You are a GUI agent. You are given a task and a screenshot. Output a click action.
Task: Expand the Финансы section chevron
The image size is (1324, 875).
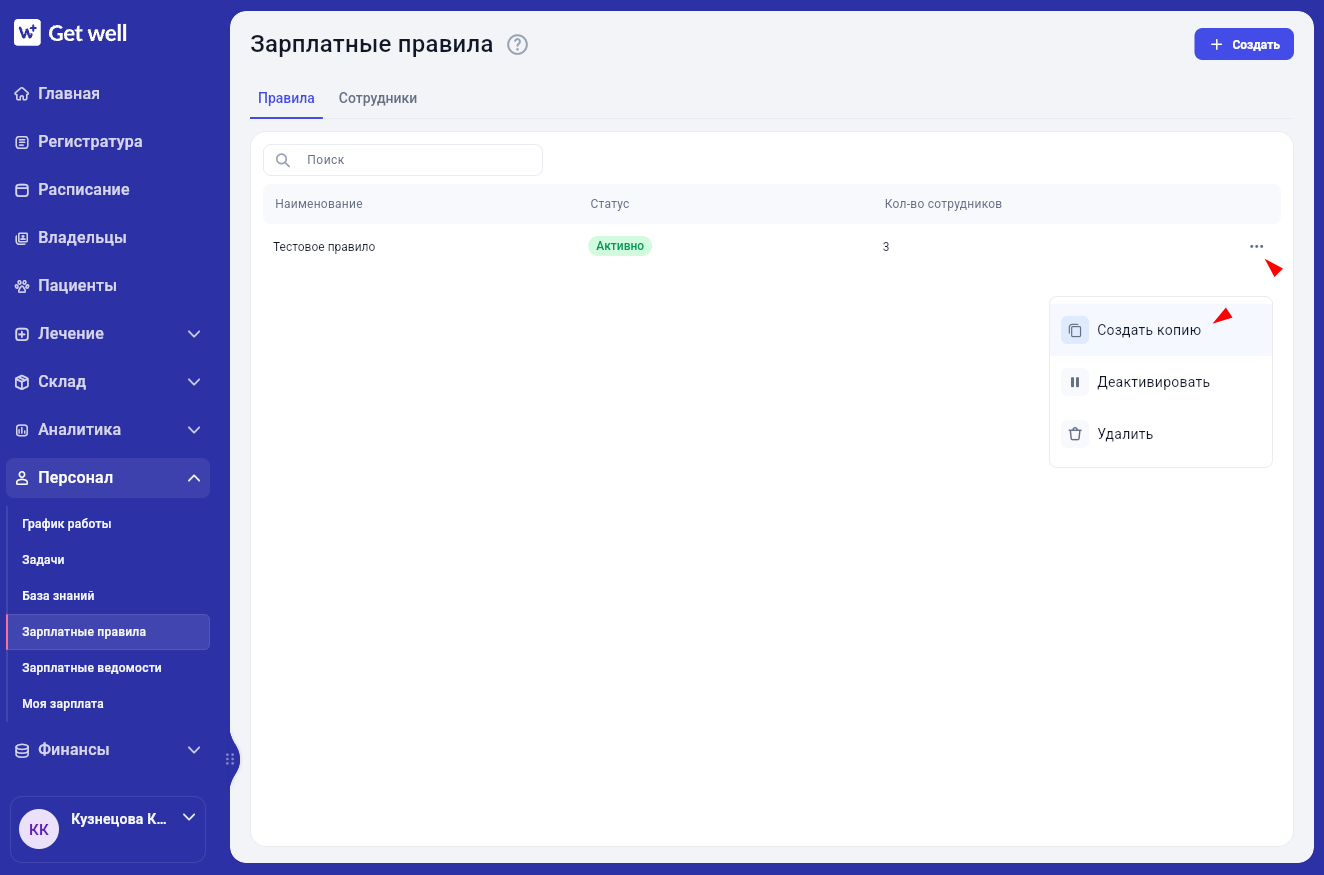pos(194,750)
